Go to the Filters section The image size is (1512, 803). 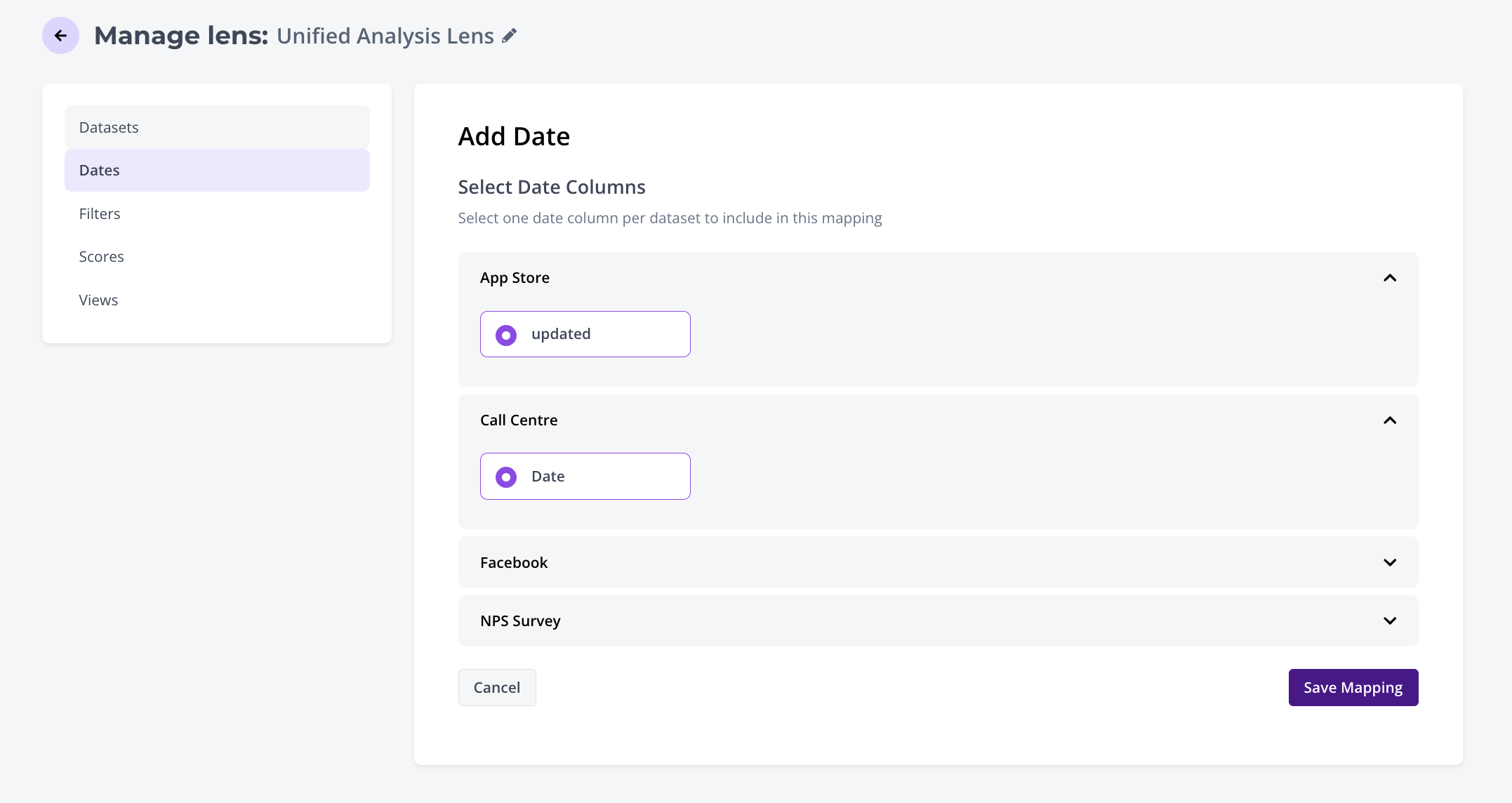100,214
